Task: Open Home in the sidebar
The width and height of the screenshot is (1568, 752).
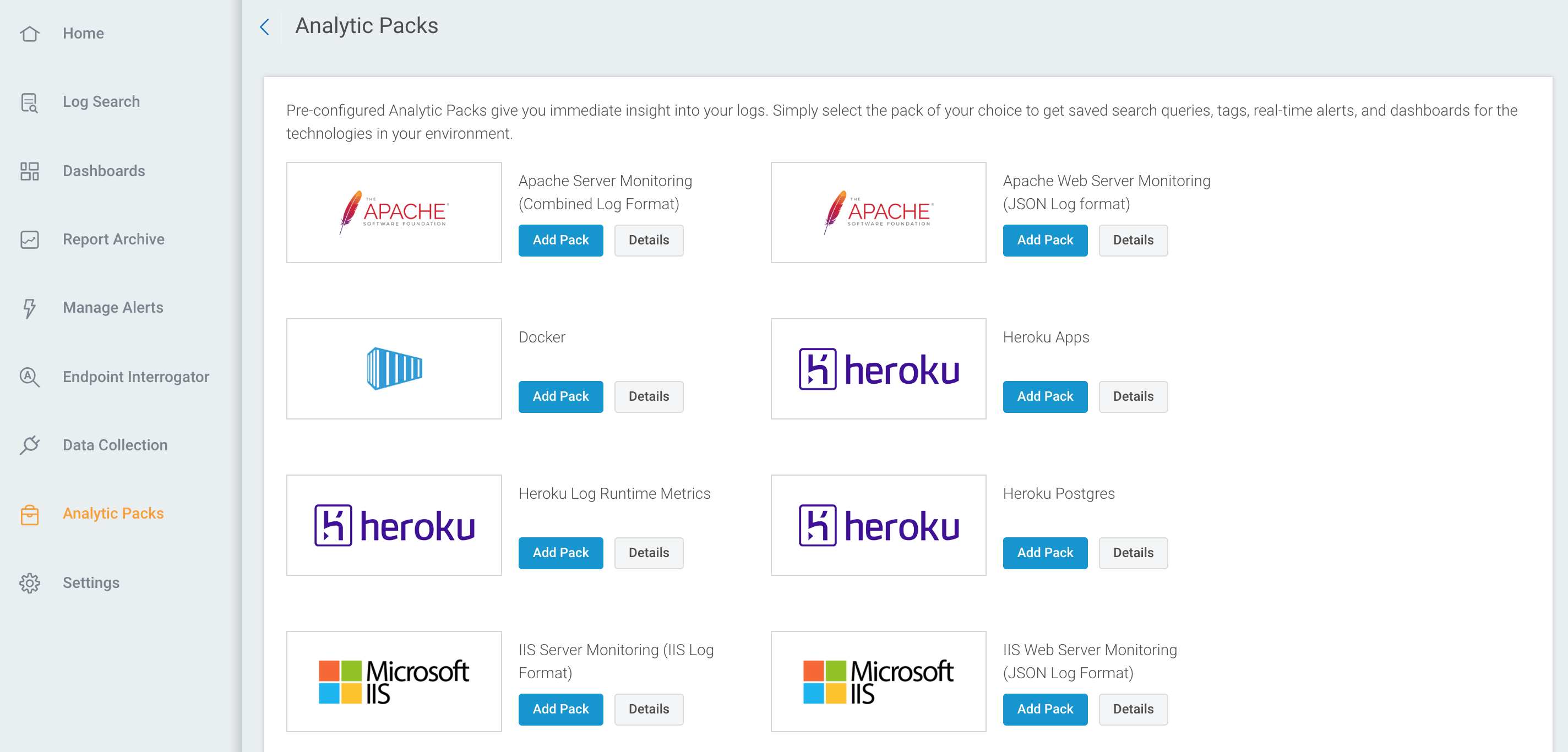Action: pyautogui.click(x=83, y=34)
